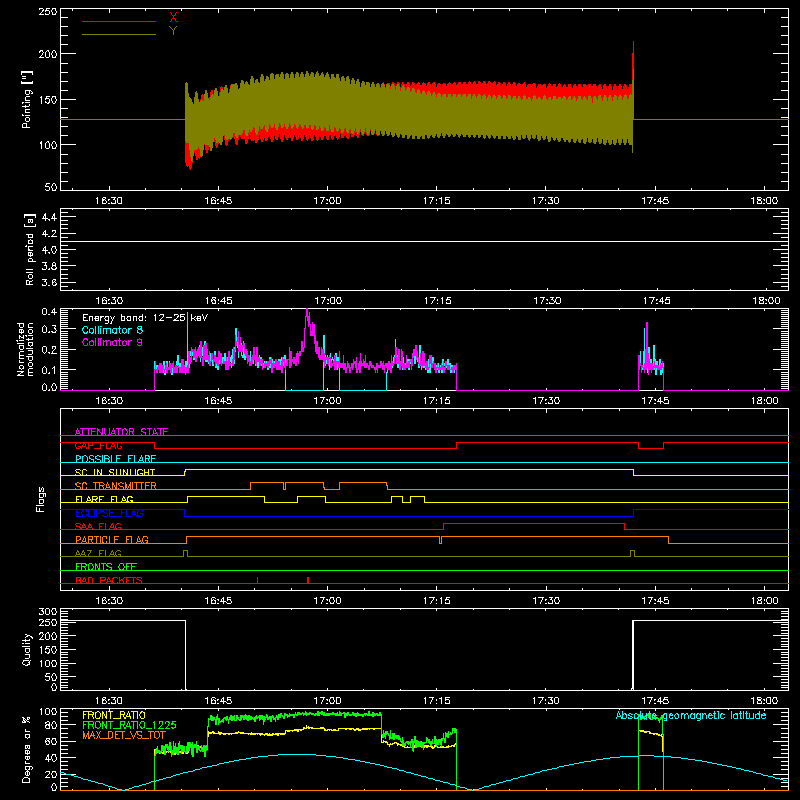Click BAD_PACKETS tick mark near 16:50
Screen dimensions: 800x800
click(258, 580)
